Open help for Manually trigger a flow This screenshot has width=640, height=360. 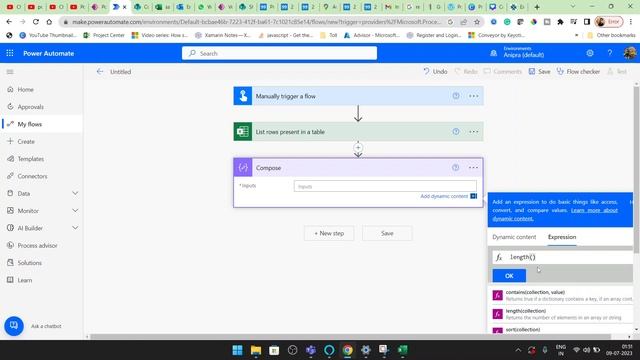click(x=456, y=96)
